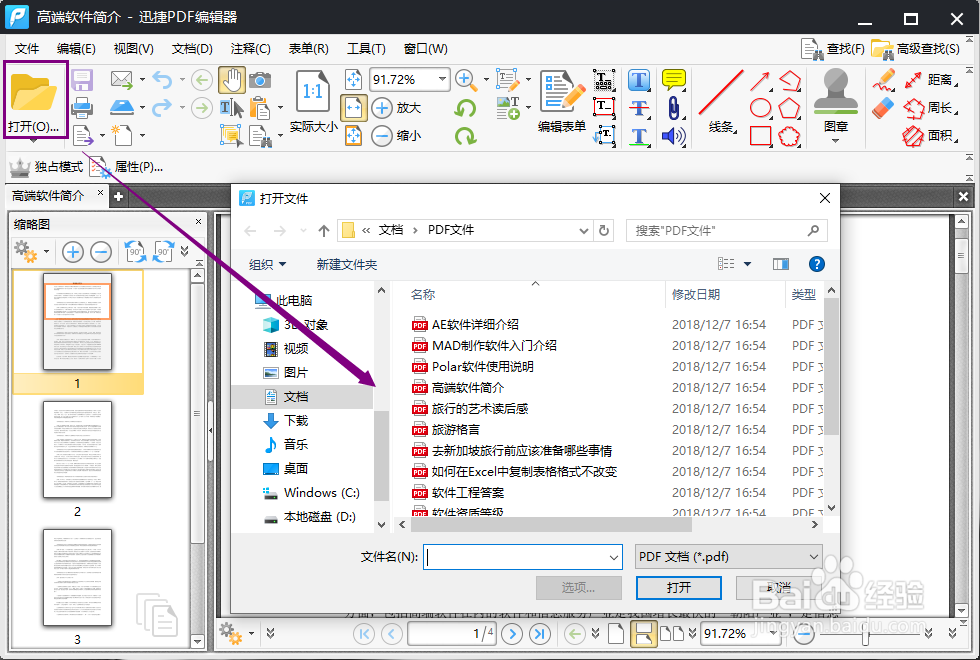
Task: Select the eraser annotation tool
Action: click(x=883, y=107)
